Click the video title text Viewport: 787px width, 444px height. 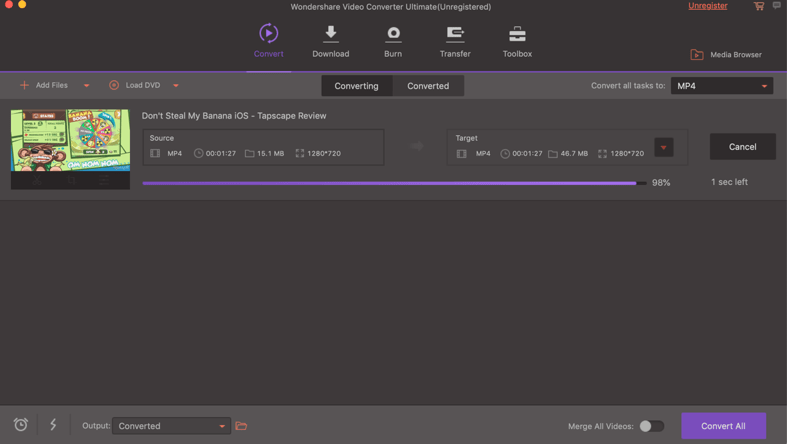234,116
